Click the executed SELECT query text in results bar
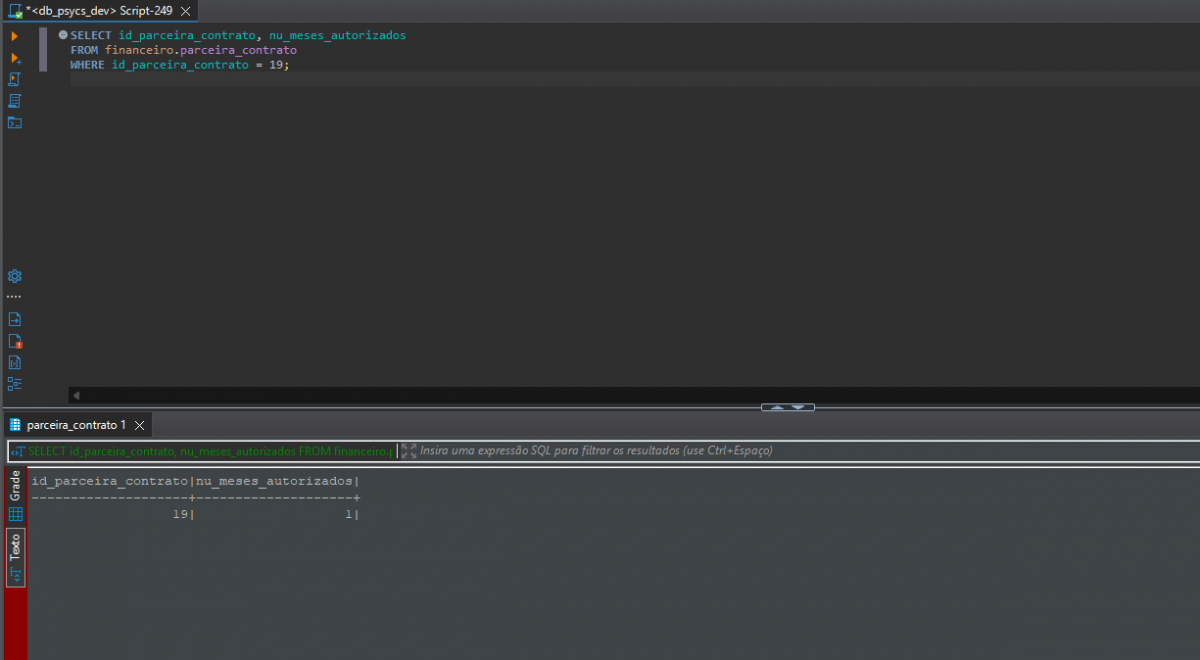The height and width of the screenshot is (660, 1200). 211,451
